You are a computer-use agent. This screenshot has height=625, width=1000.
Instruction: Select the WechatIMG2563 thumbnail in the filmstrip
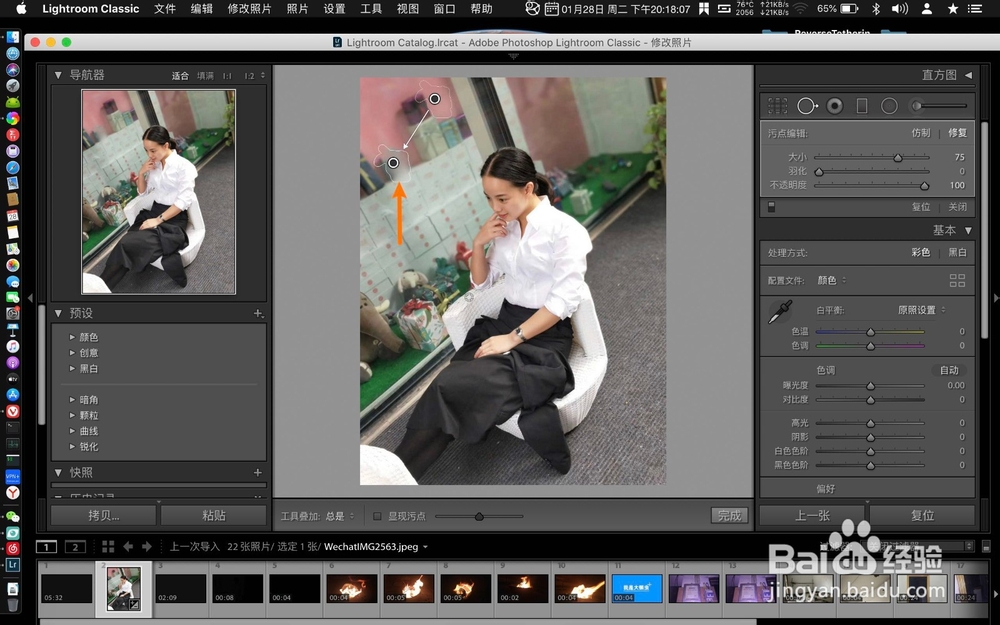coord(122,588)
